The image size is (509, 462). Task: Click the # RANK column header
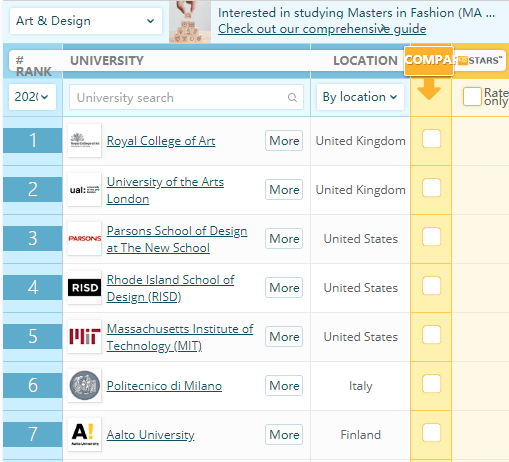pyautogui.click(x=33, y=66)
